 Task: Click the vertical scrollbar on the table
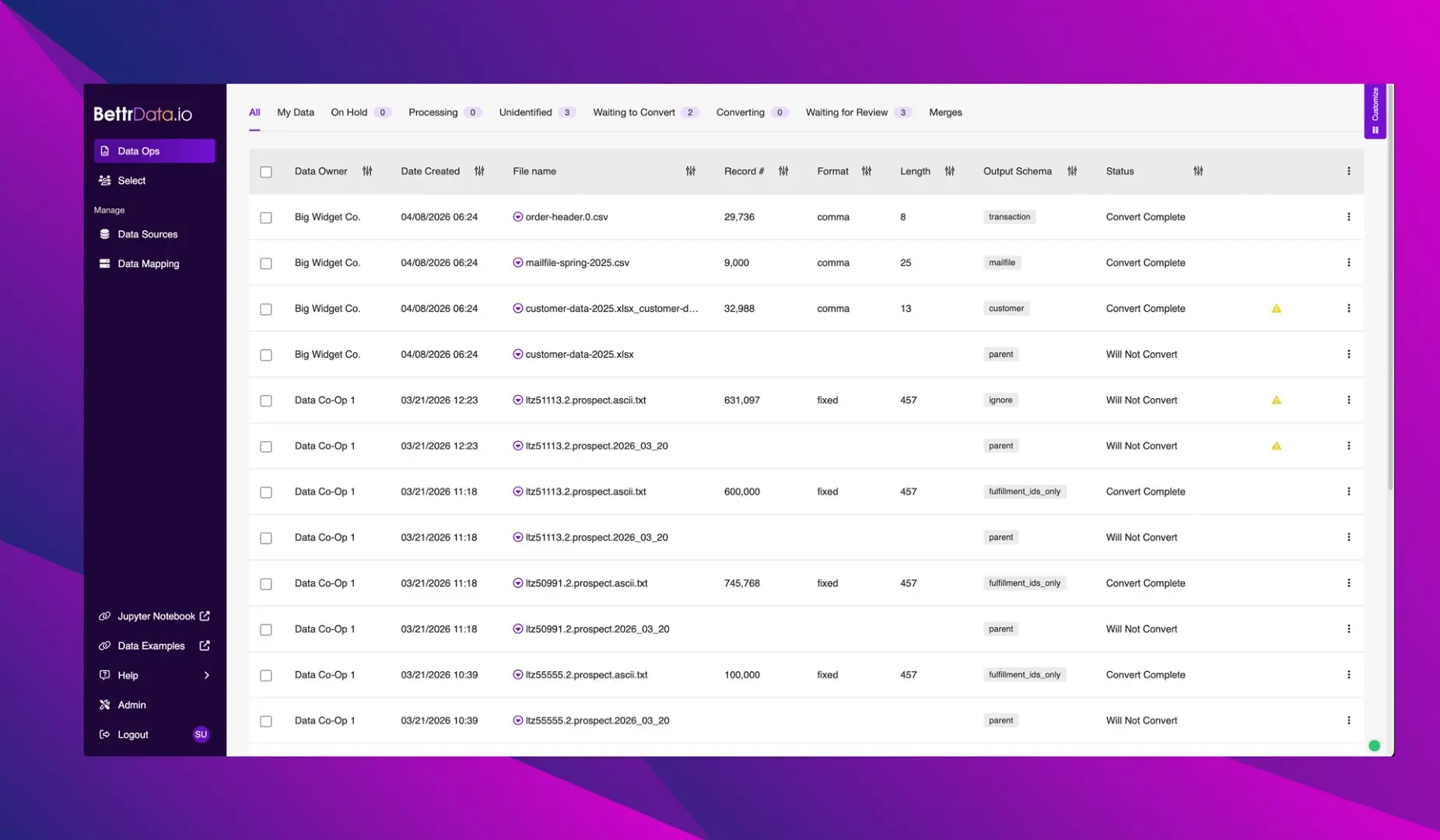1389,311
